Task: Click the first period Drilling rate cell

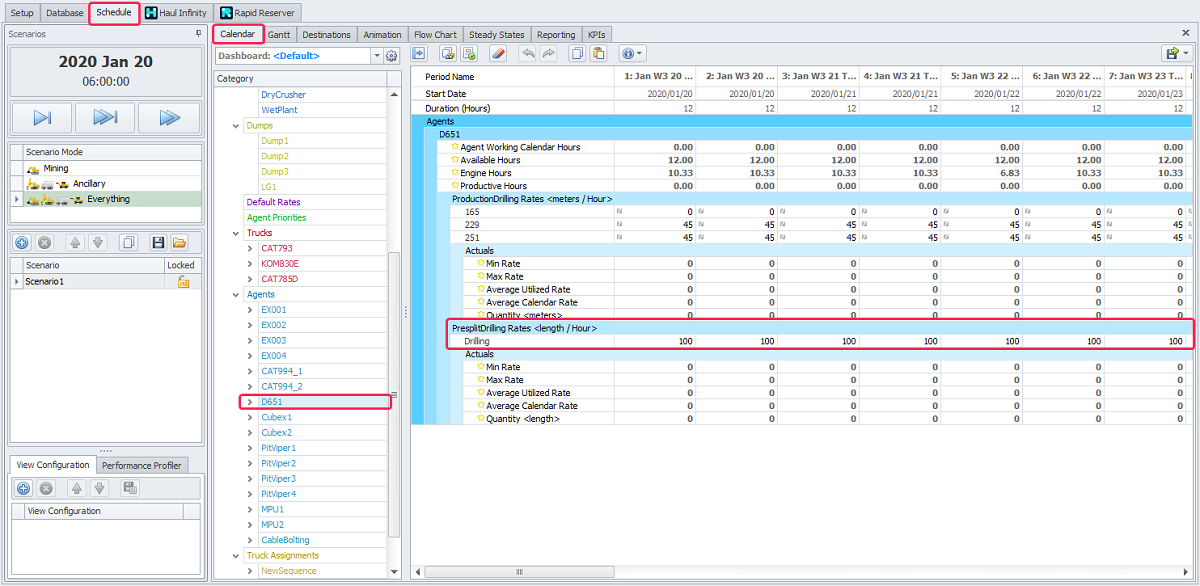Action: tap(654, 341)
